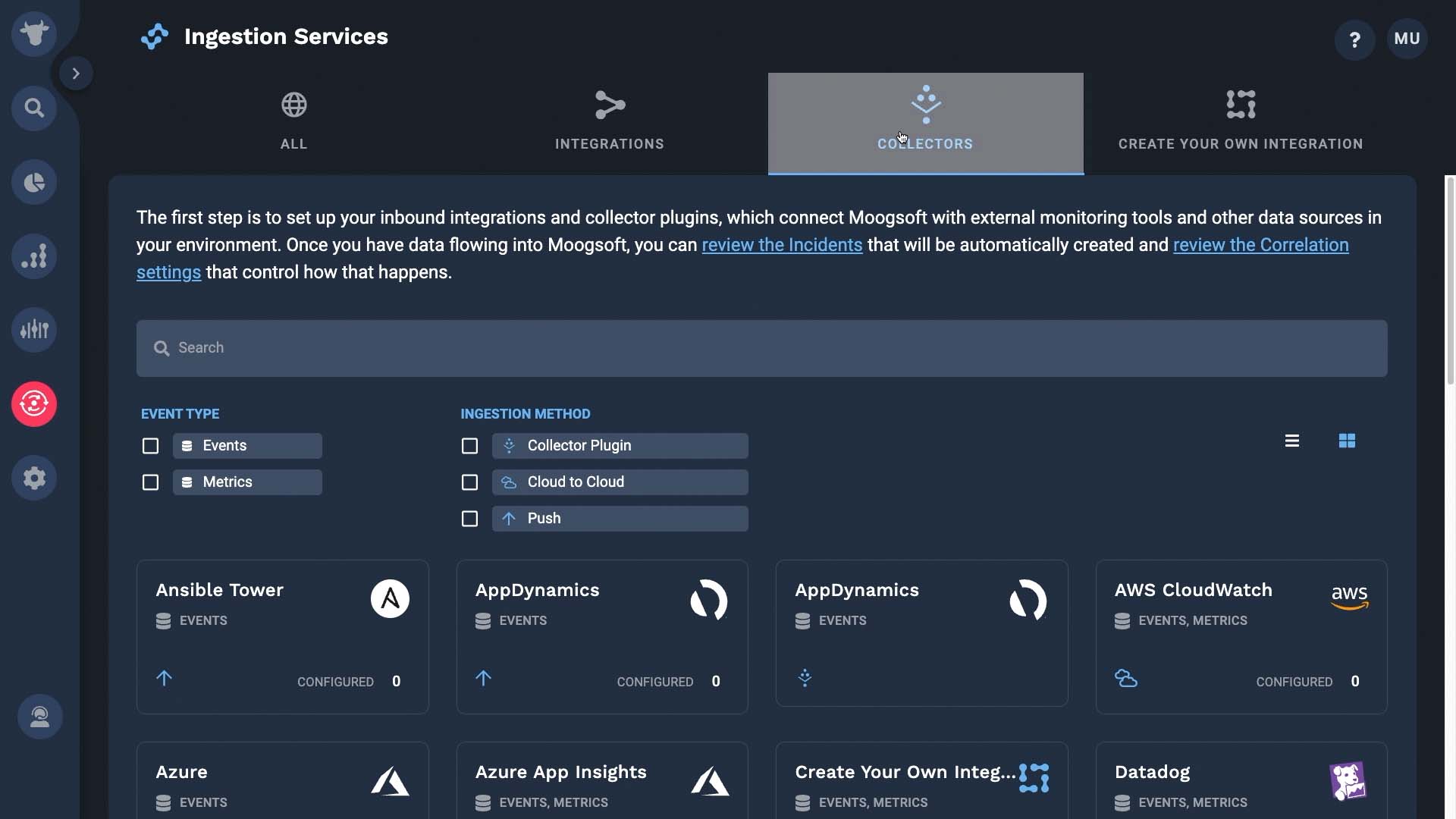Screen dimensions: 1456x819
Task: Select the red ingestion services sidebar icon
Action: click(x=34, y=403)
